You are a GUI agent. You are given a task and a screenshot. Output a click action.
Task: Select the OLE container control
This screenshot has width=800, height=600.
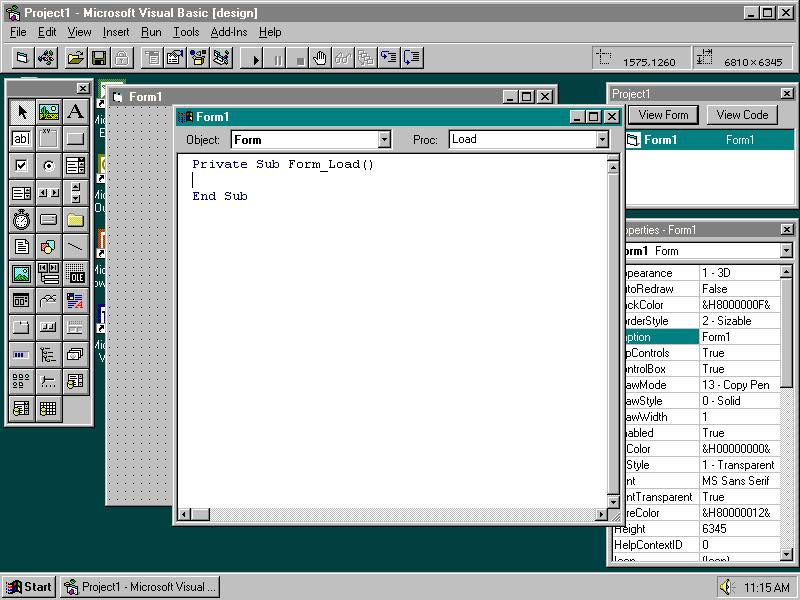click(76, 274)
